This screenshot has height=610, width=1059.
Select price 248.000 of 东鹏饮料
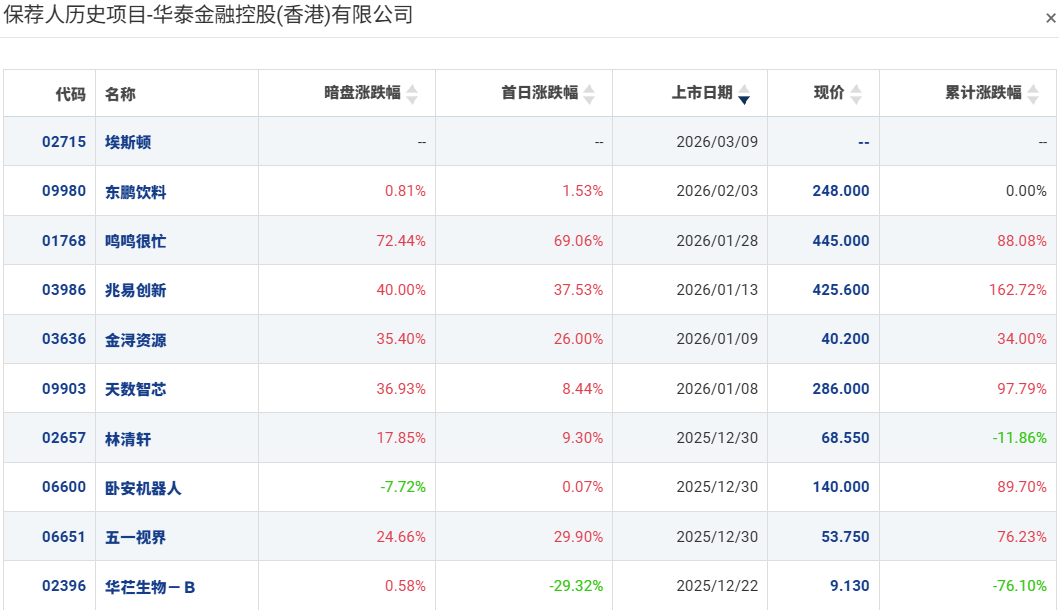pyautogui.click(x=841, y=191)
